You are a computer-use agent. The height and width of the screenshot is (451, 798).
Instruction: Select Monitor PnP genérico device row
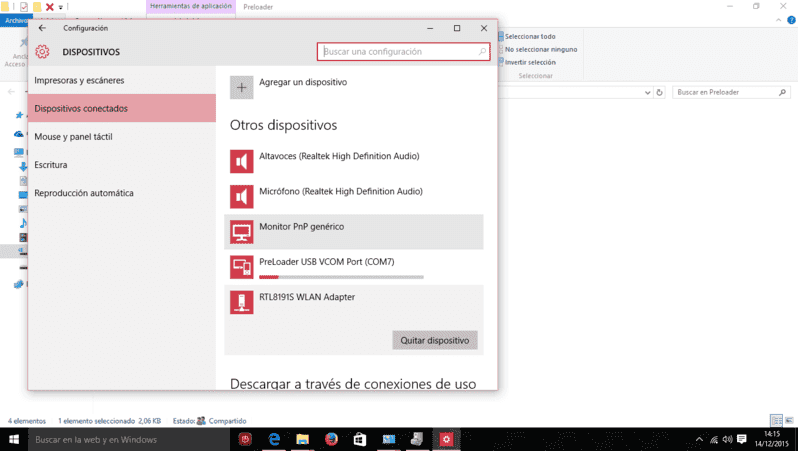(354, 232)
